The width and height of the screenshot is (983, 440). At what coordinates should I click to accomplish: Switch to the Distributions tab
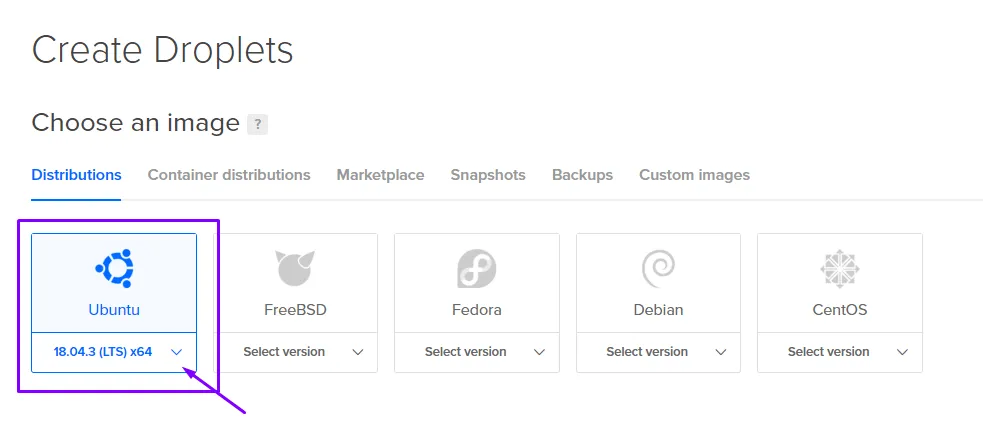76,175
